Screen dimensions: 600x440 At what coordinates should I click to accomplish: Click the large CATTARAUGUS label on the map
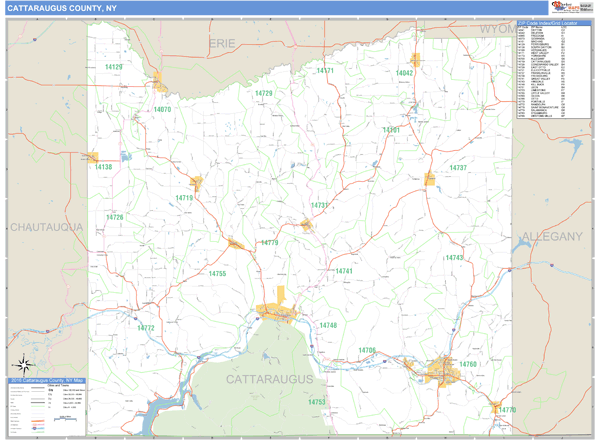pyautogui.click(x=269, y=380)
